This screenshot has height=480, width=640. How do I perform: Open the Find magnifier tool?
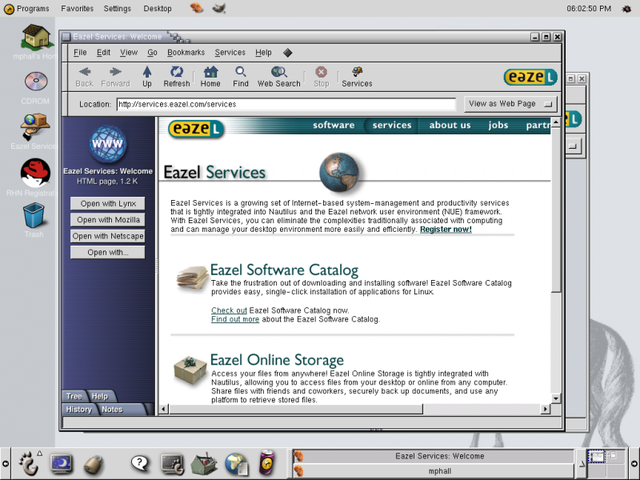click(240, 77)
